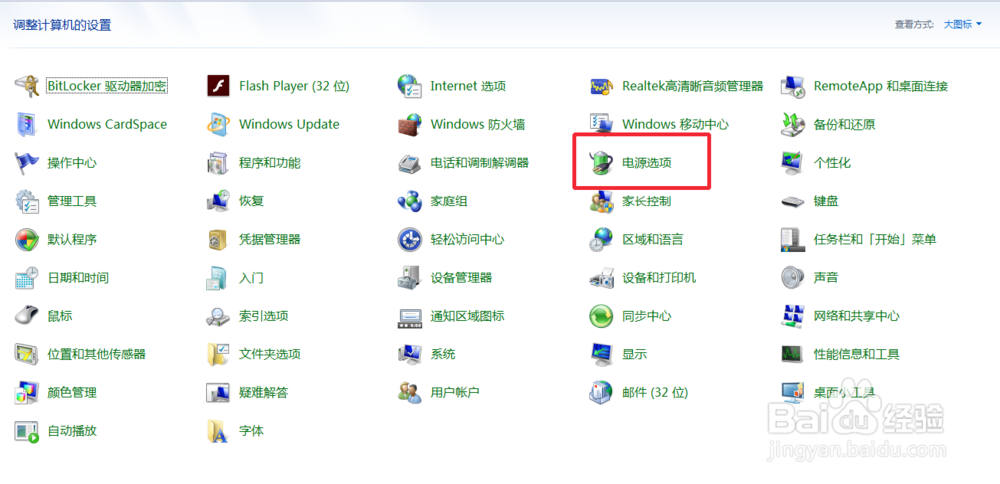Open the 任务栏和「开始」菜单 icon
This screenshot has height=484, width=1000.
(x=793, y=239)
